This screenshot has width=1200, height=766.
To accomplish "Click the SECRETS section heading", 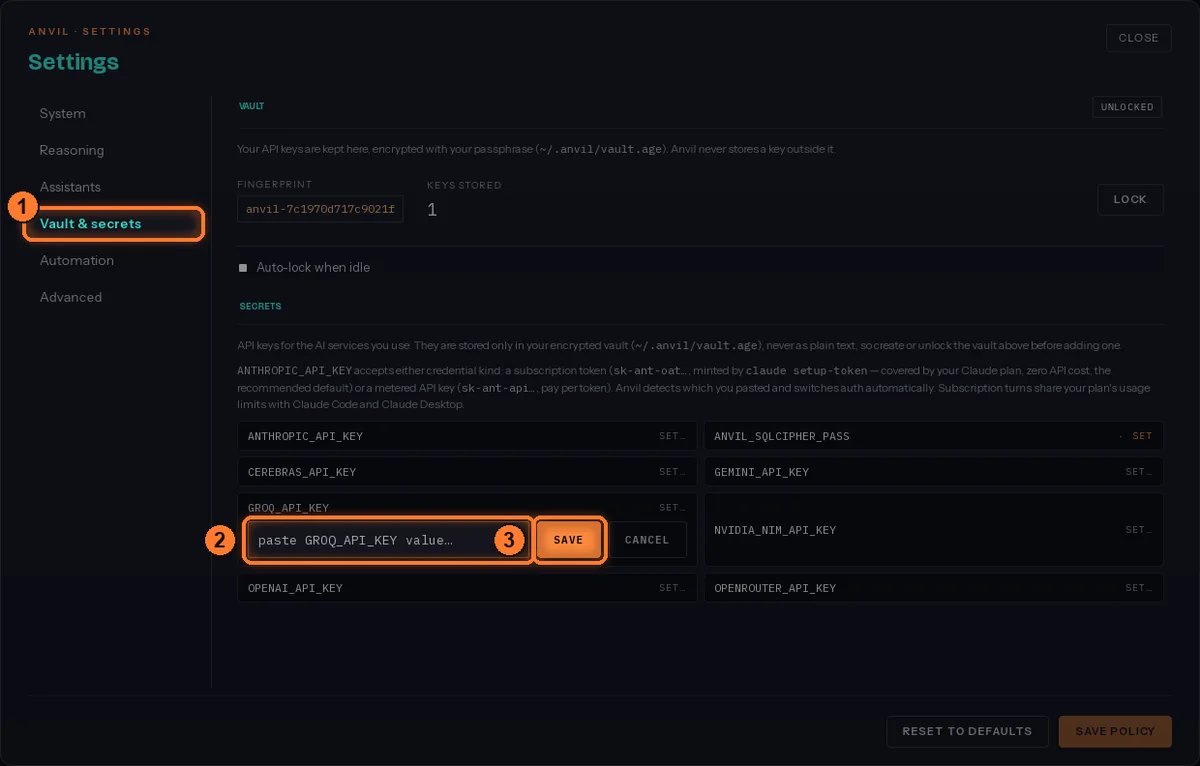I will click(x=260, y=306).
